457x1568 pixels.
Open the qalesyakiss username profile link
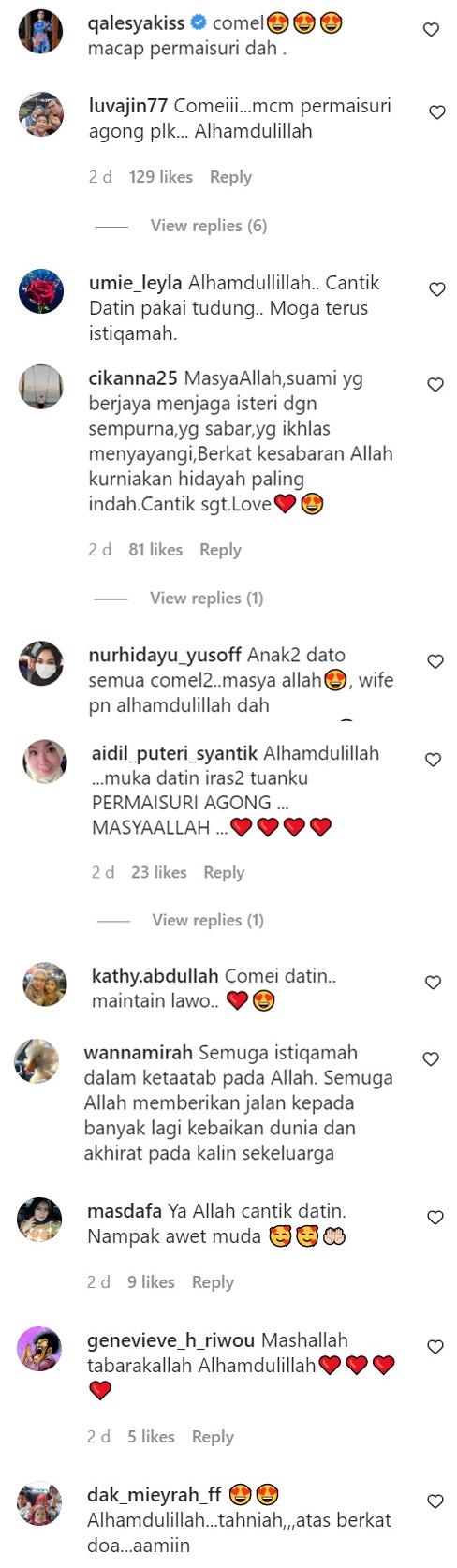point(136,23)
